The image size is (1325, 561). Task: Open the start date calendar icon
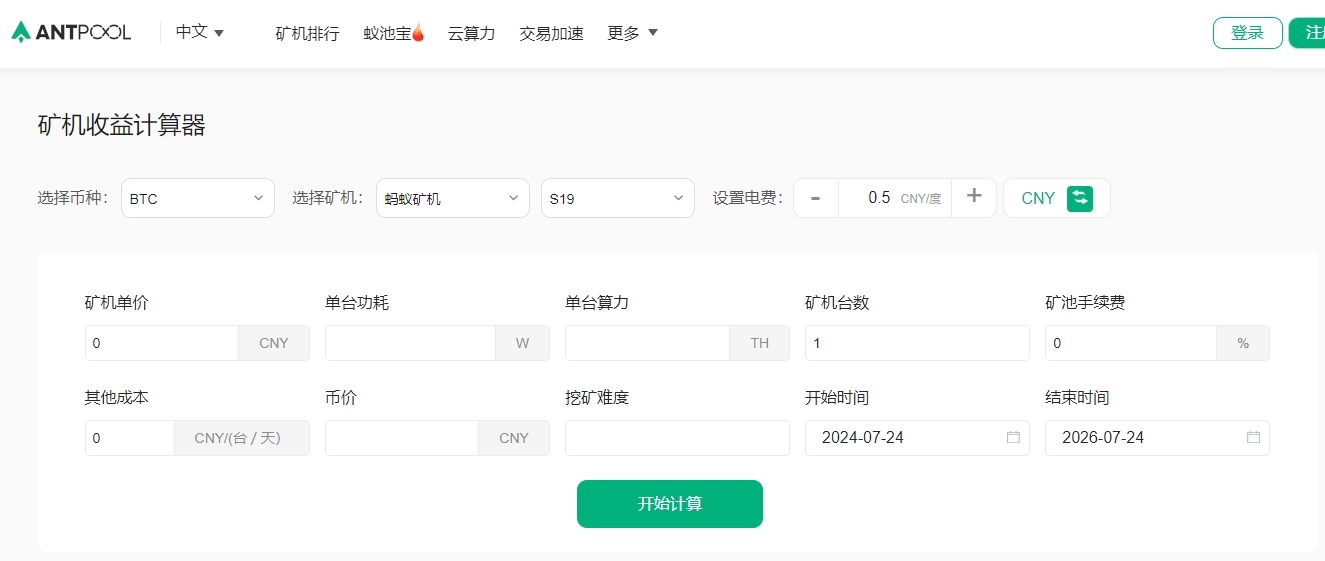pyautogui.click(x=1013, y=437)
